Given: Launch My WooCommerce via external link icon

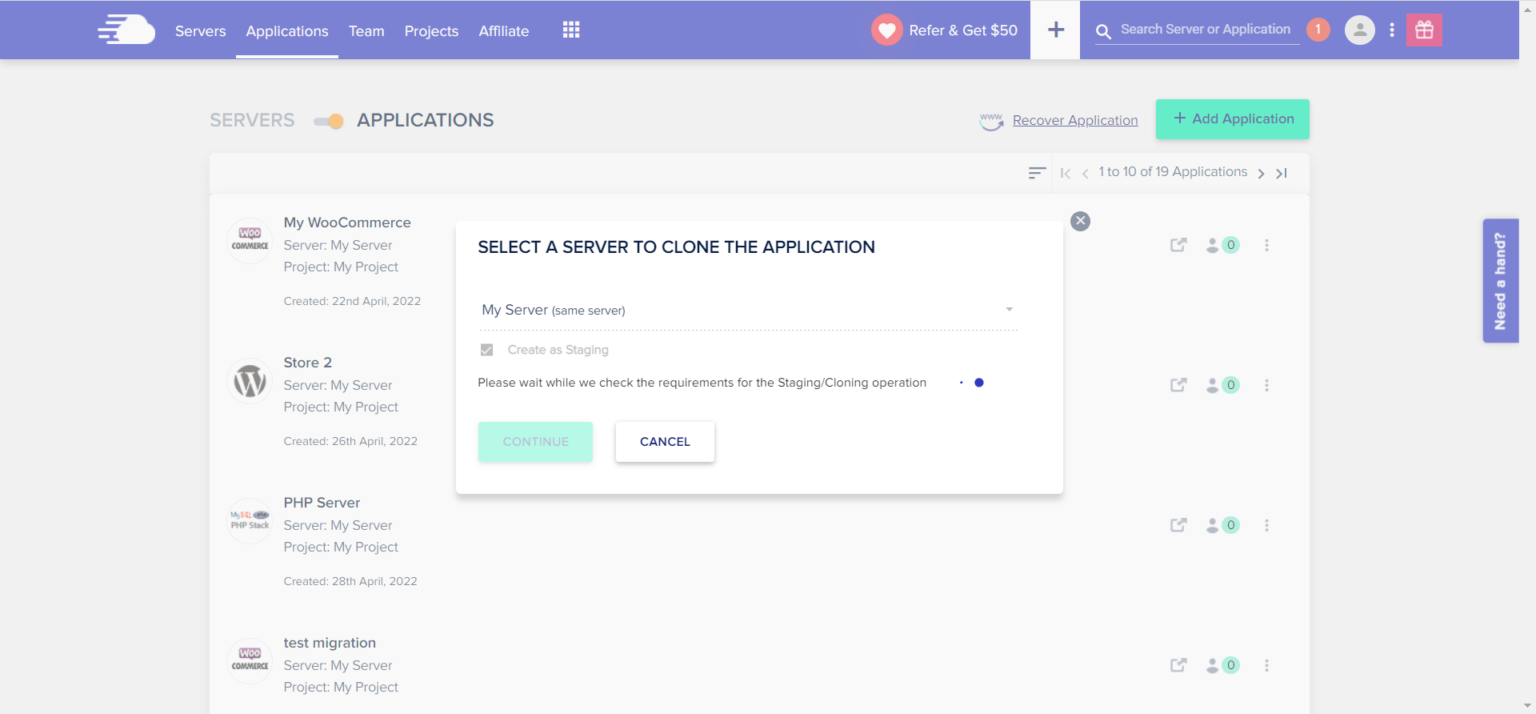Looking at the screenshot, I should (1178, 244).
